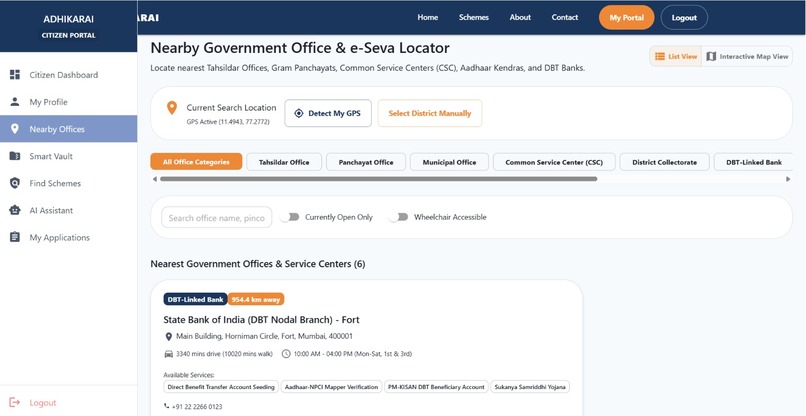The height and width of the screenshot is (416, 806).
Task: Open Smart Vault in sidebar
Action: coord(68,156)
